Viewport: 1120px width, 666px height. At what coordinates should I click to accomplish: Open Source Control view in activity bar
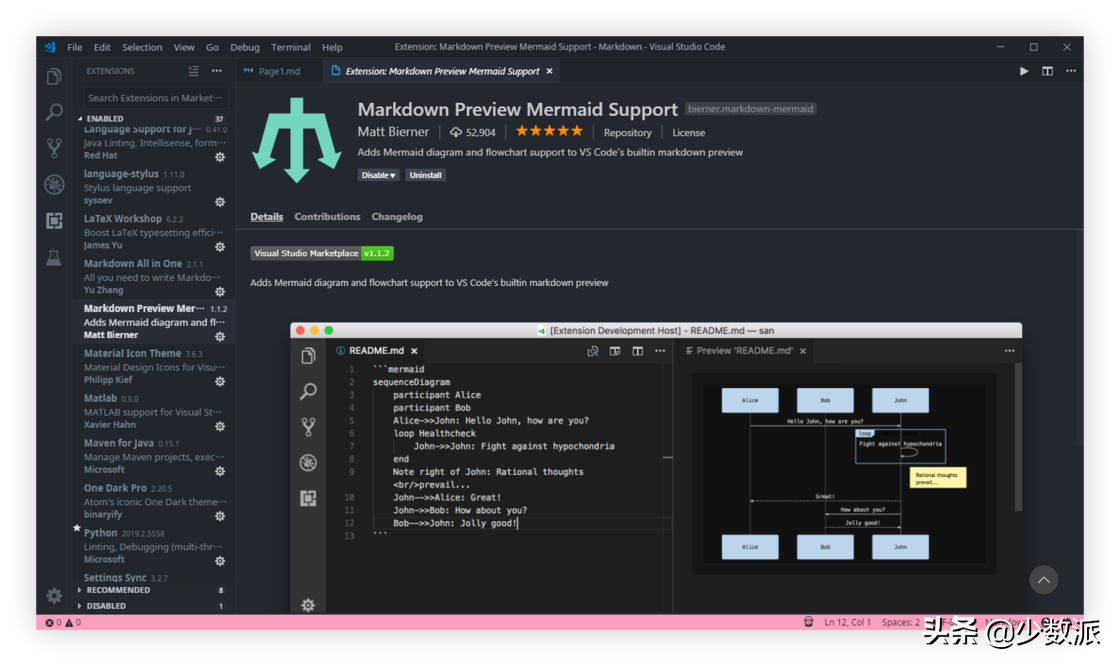54,148
